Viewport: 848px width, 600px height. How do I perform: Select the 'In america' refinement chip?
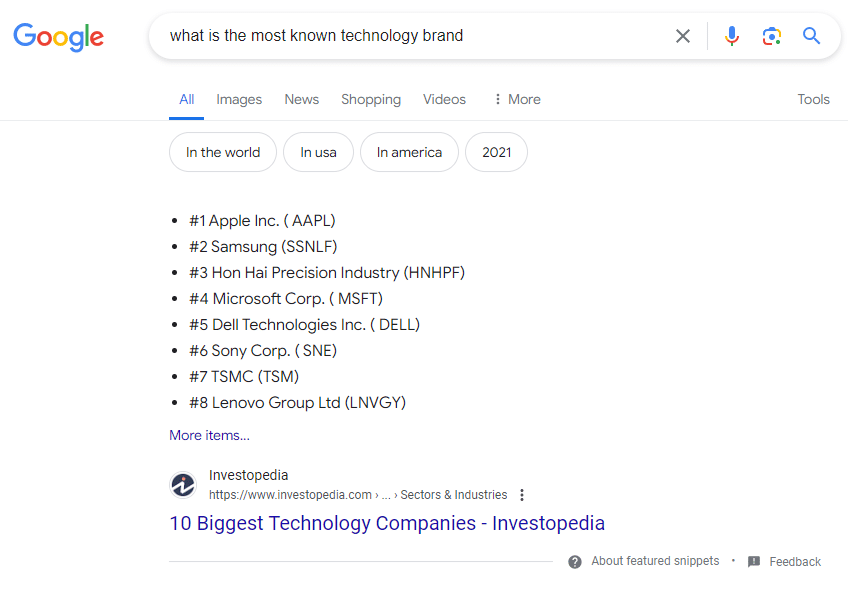tap(409, 152)
